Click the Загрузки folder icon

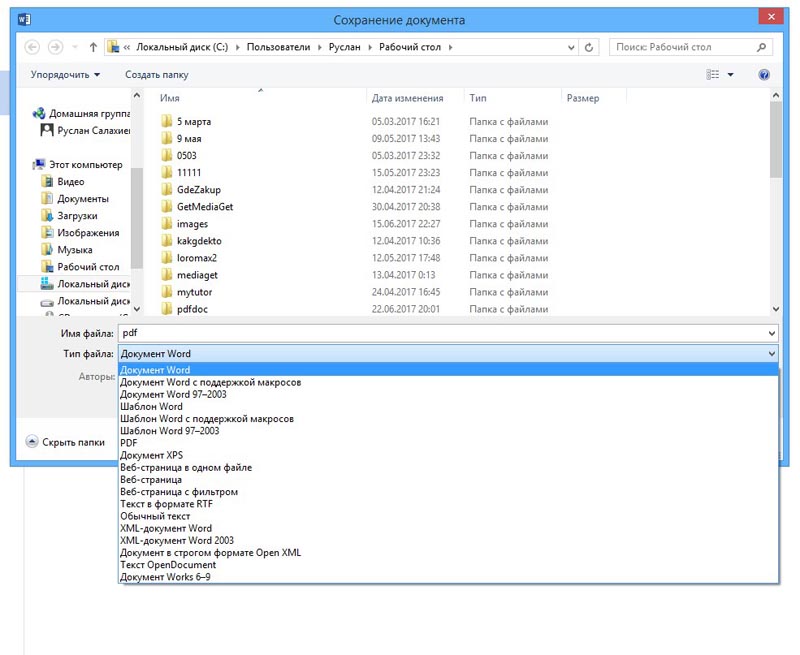click(47, 215)
